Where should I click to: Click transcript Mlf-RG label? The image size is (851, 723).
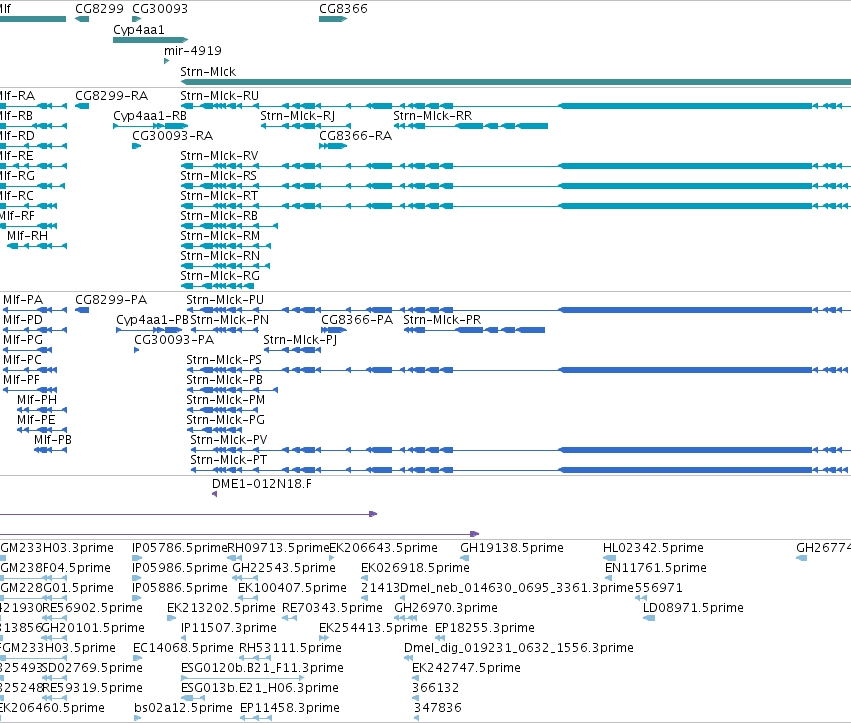17,176
